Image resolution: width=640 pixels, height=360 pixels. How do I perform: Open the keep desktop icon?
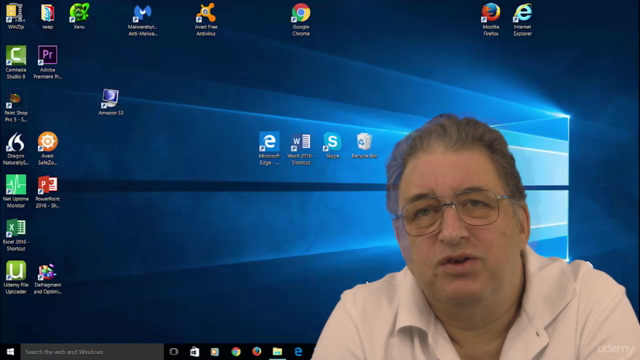click(x=47, y=16)
